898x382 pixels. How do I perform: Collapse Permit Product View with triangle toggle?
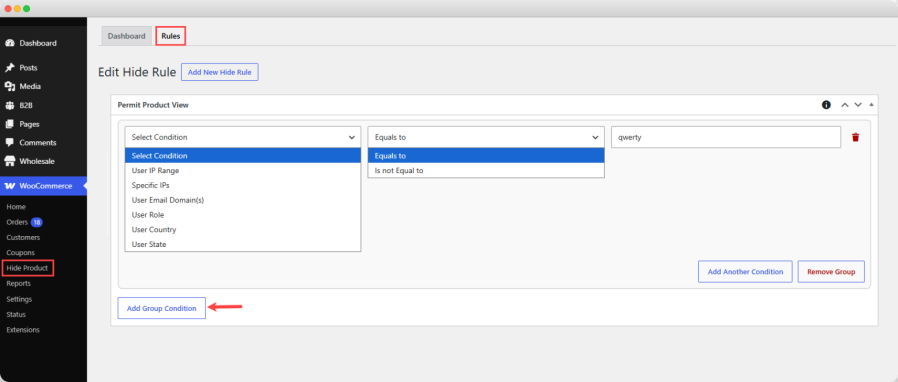coord(871,105)
